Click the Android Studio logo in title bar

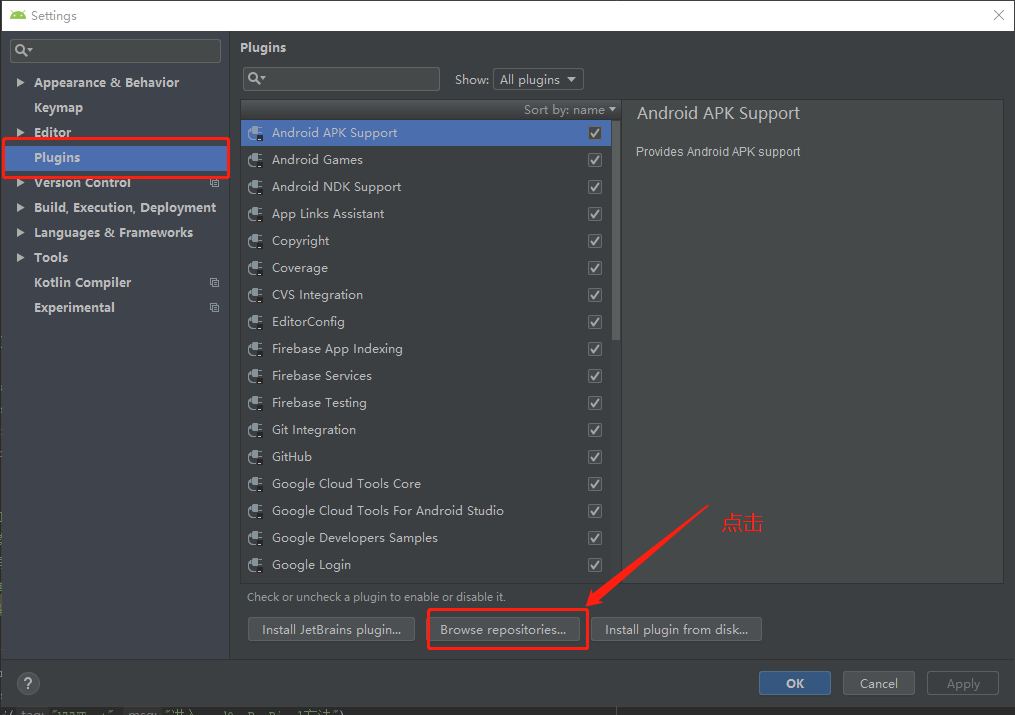click(18, 15)
